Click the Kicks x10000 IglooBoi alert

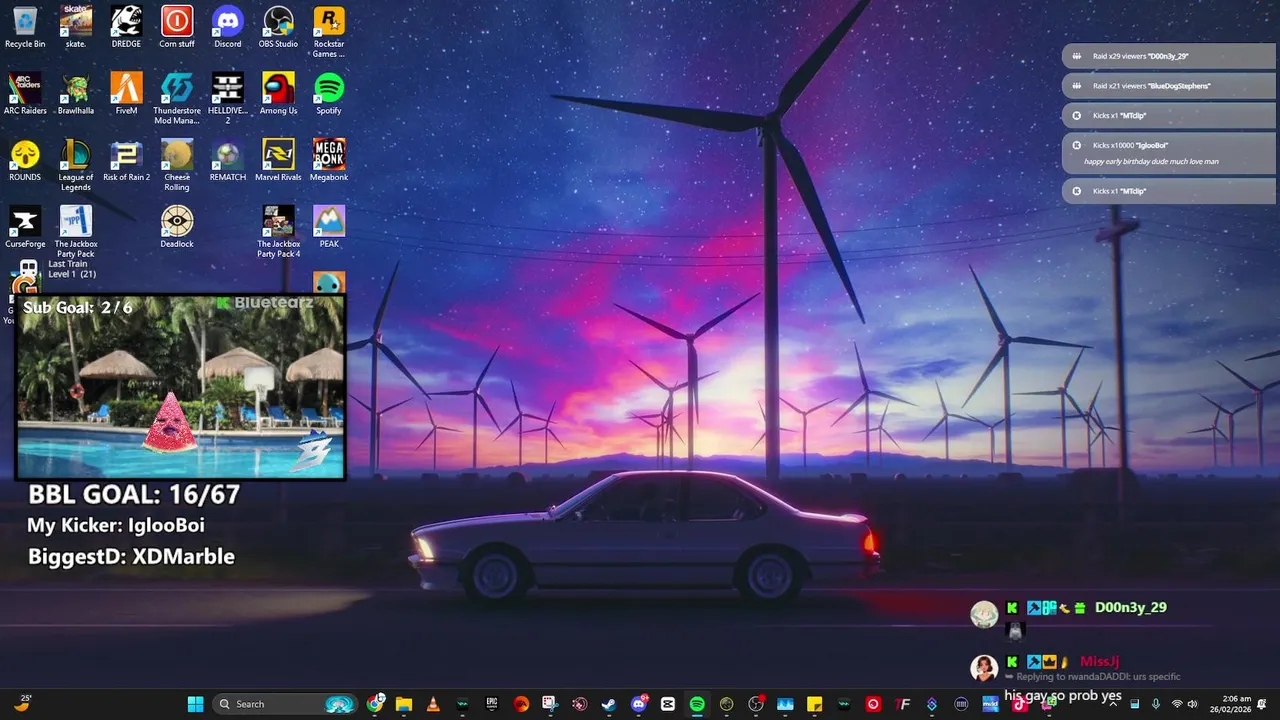tap(1168, 153)
